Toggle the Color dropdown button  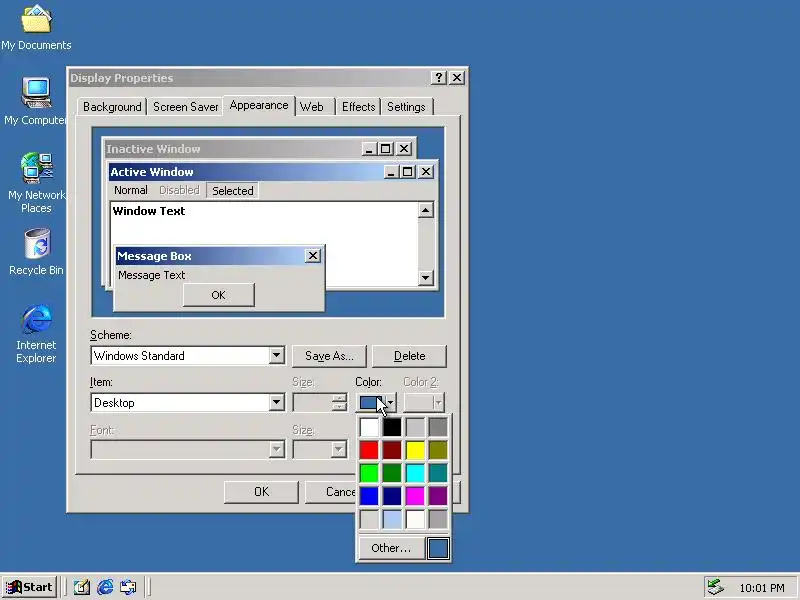[390, 403]
